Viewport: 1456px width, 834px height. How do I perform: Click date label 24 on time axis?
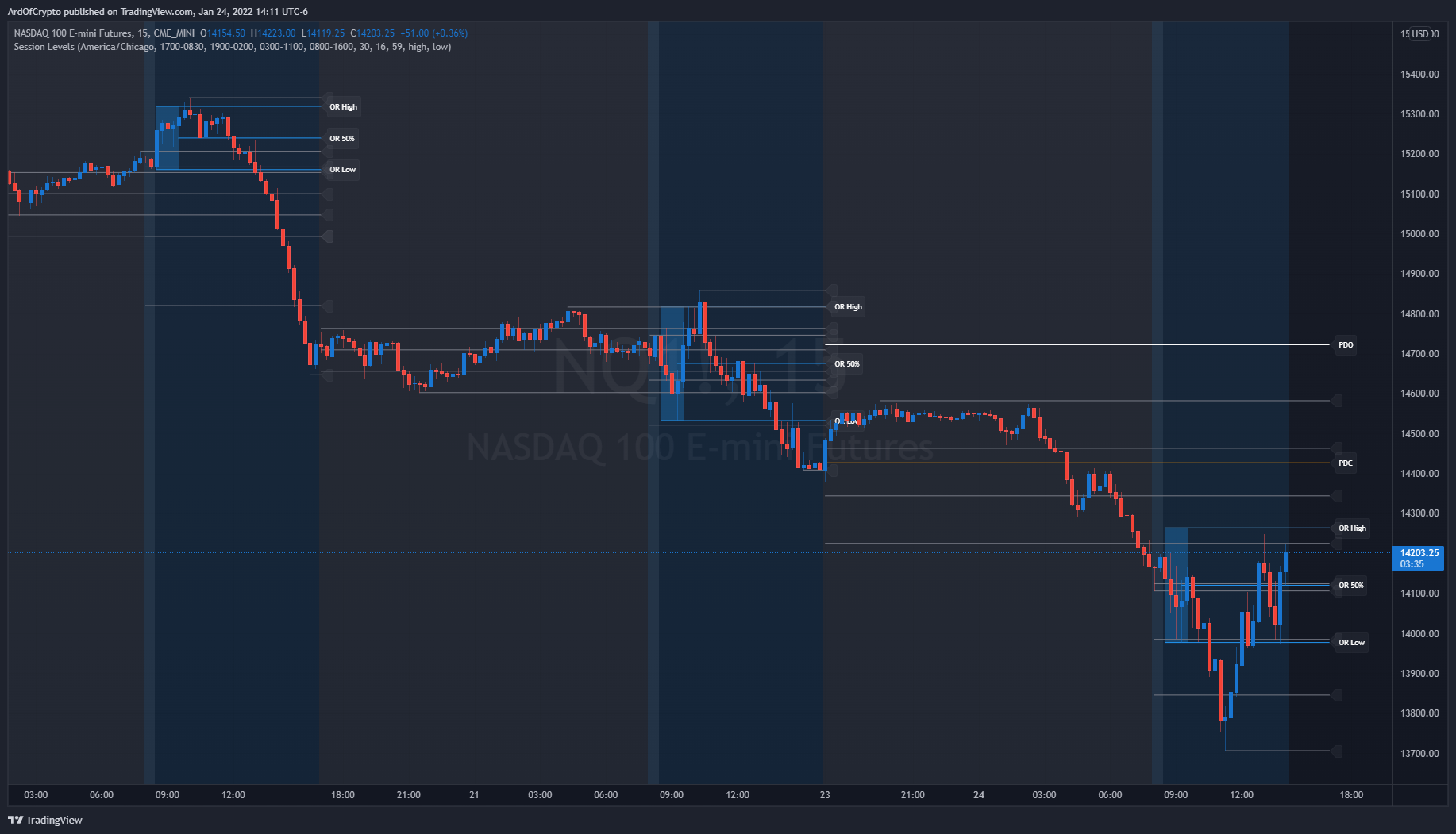[979, 795]
